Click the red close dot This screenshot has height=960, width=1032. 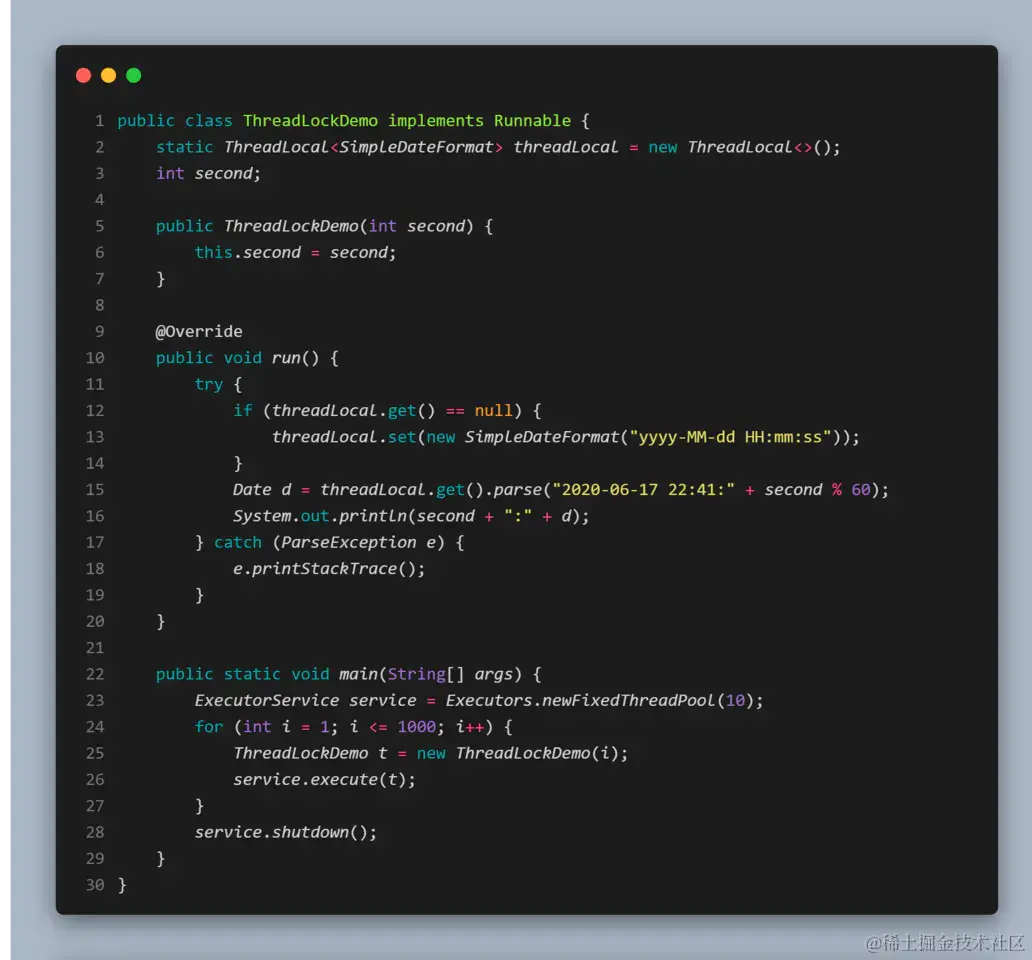click(84, 76)
